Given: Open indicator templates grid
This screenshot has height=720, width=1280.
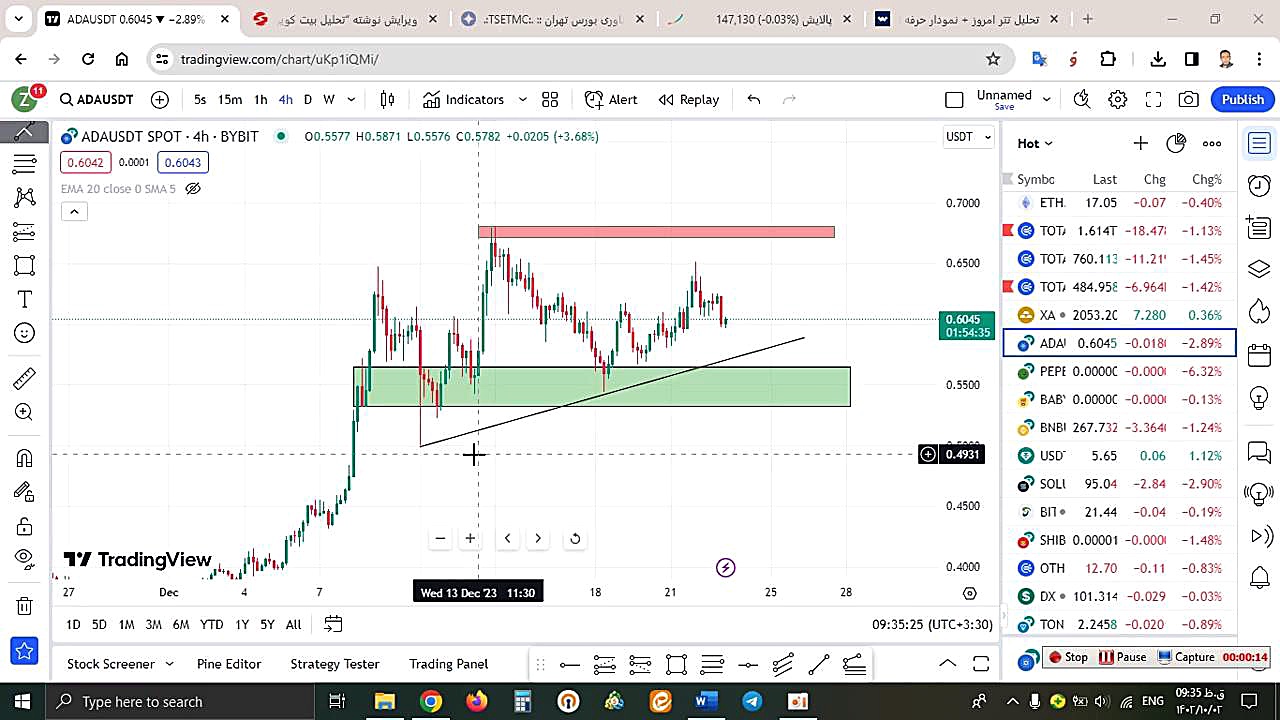Looking at the screenshot, I should click(550, 99).
